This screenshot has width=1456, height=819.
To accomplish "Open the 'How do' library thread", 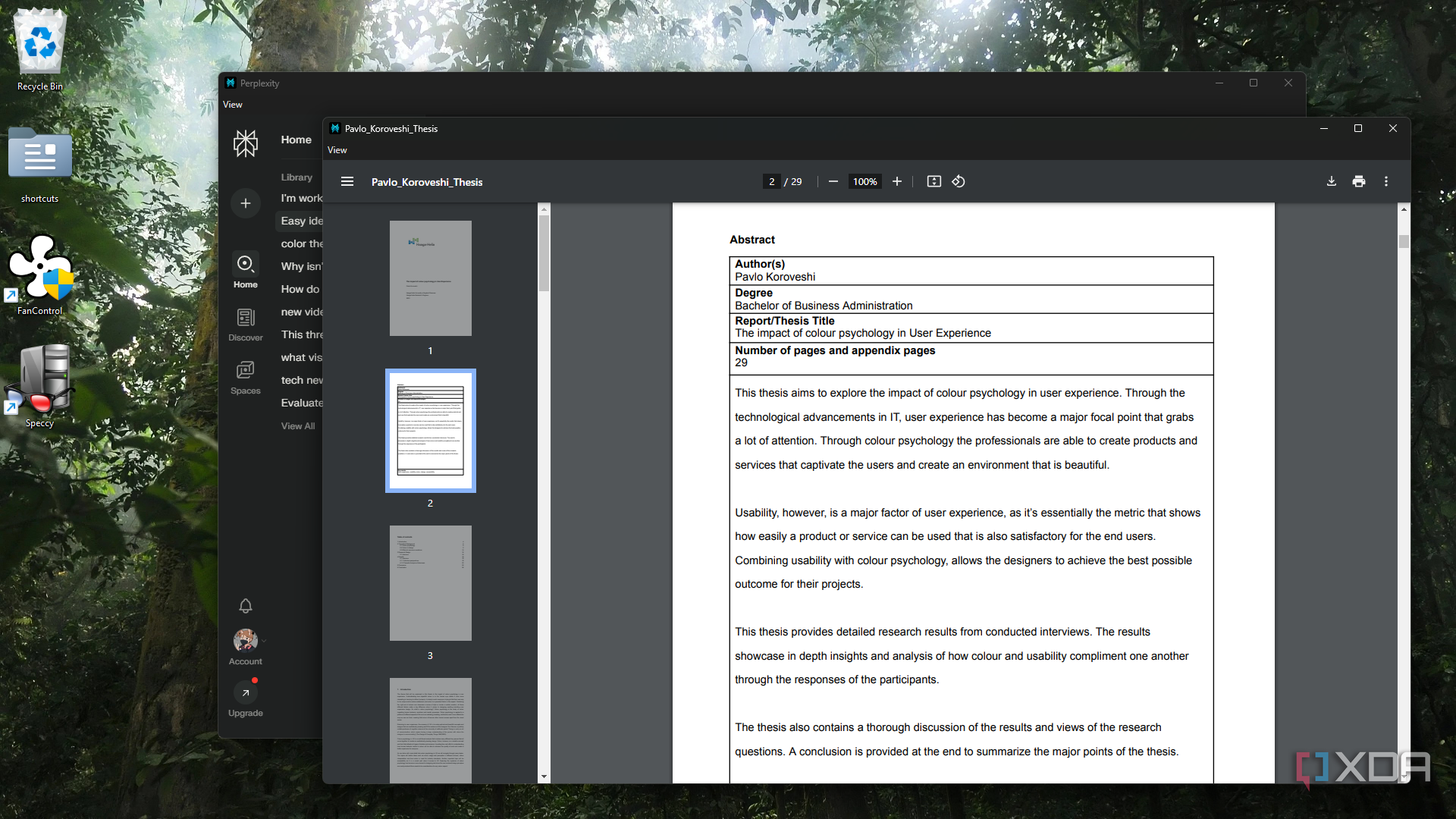I will [x=300, y=289].
